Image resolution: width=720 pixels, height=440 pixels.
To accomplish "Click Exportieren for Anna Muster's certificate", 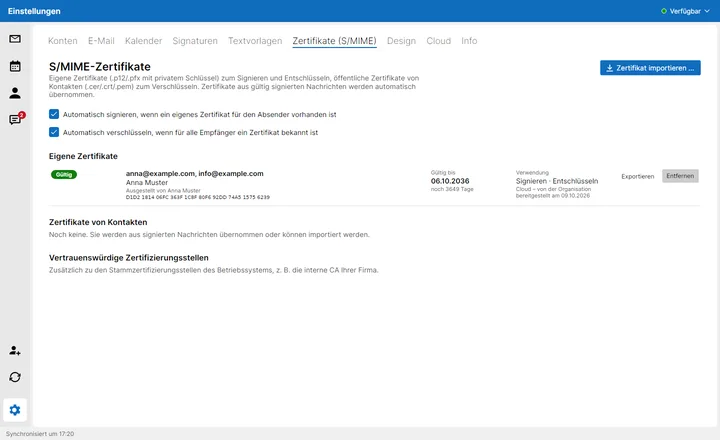I will [637, 176].
